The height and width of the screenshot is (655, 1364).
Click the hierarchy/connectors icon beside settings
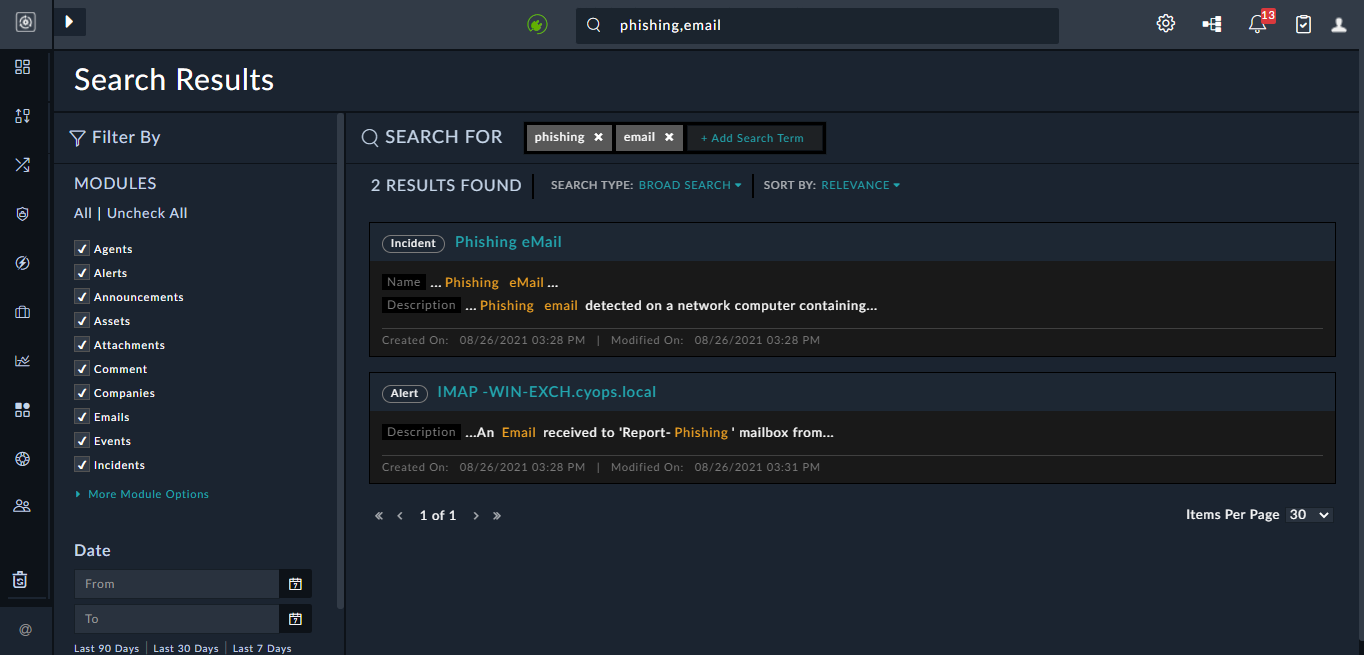[x=1211, y=23]
